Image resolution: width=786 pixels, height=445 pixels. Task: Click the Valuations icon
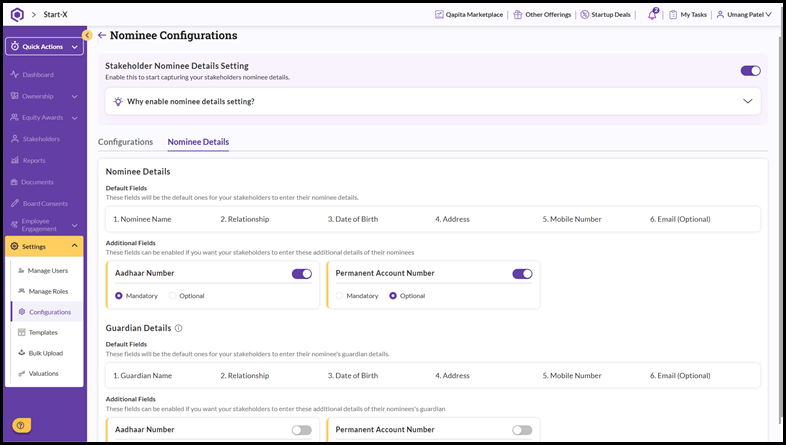tap(22, 373)
